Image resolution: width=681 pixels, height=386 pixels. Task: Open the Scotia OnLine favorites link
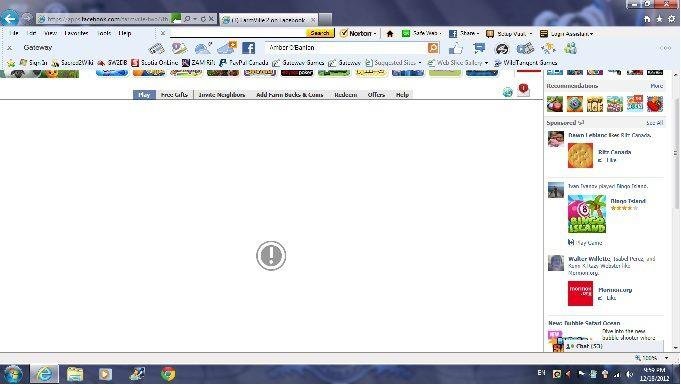(155, 63)
